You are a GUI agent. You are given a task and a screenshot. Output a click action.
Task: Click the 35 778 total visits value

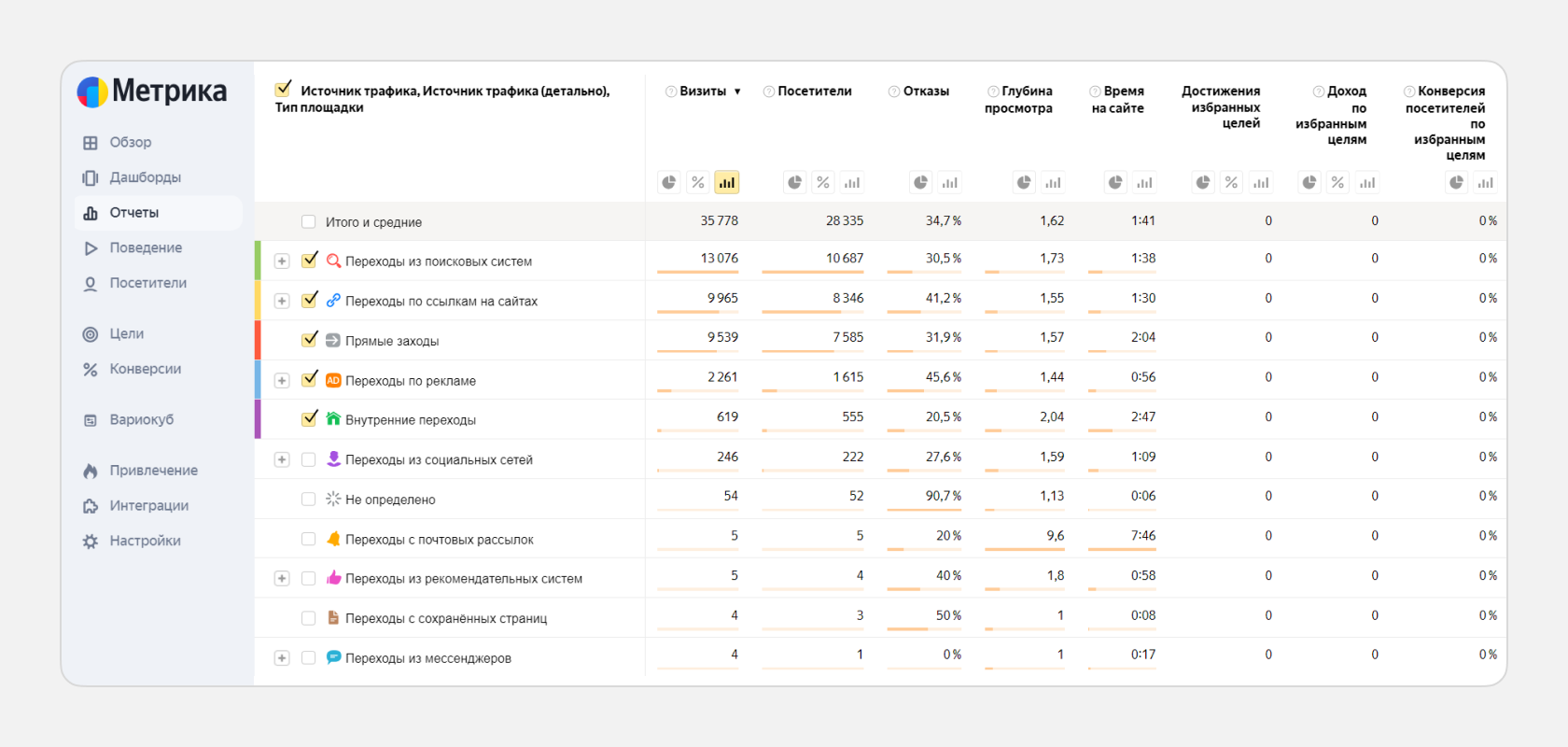coord(719,221)
